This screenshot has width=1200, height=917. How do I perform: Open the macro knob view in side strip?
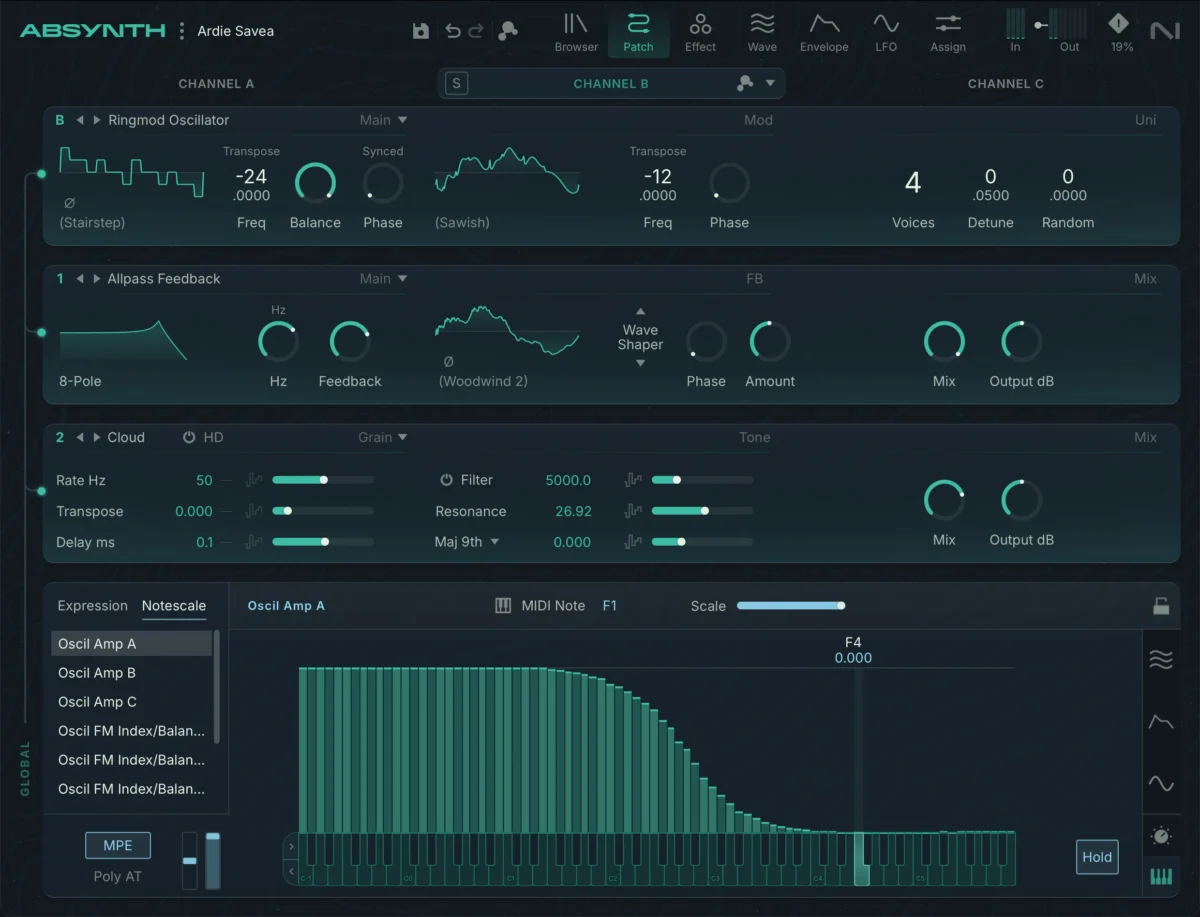1161,836
